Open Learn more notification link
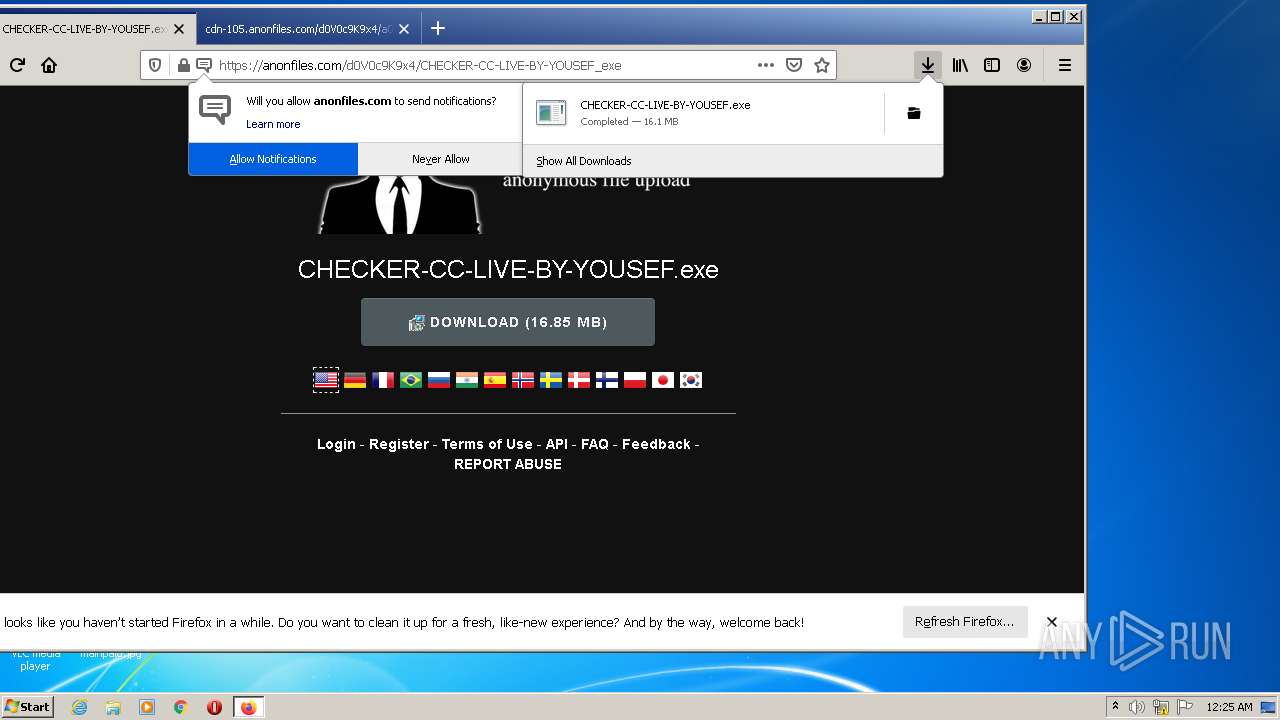This screenshot has width=1280, height=720. click(x=273, y=124)
